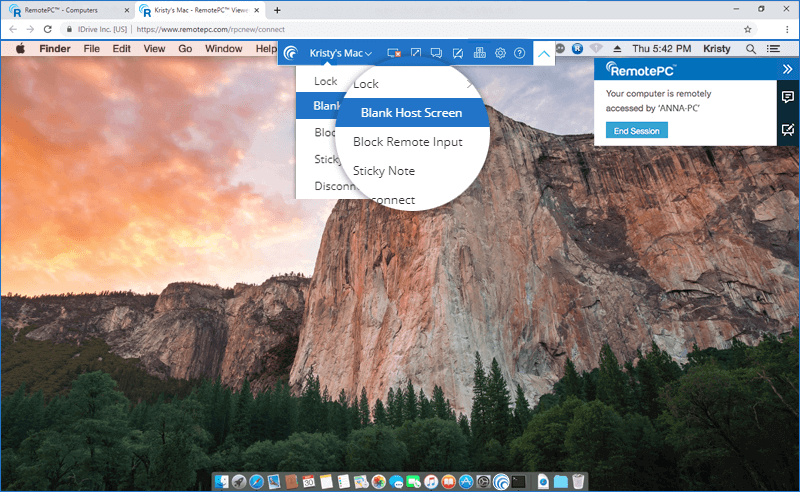Launch Terminal from the Dock
Viewport: 800px width, 492px height.
point(519,481)
